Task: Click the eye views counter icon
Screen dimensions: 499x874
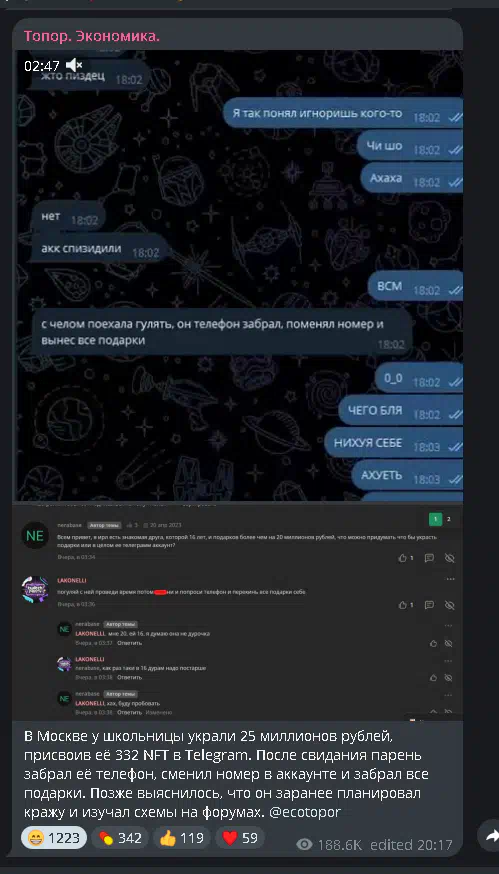Action: [304, 844]
